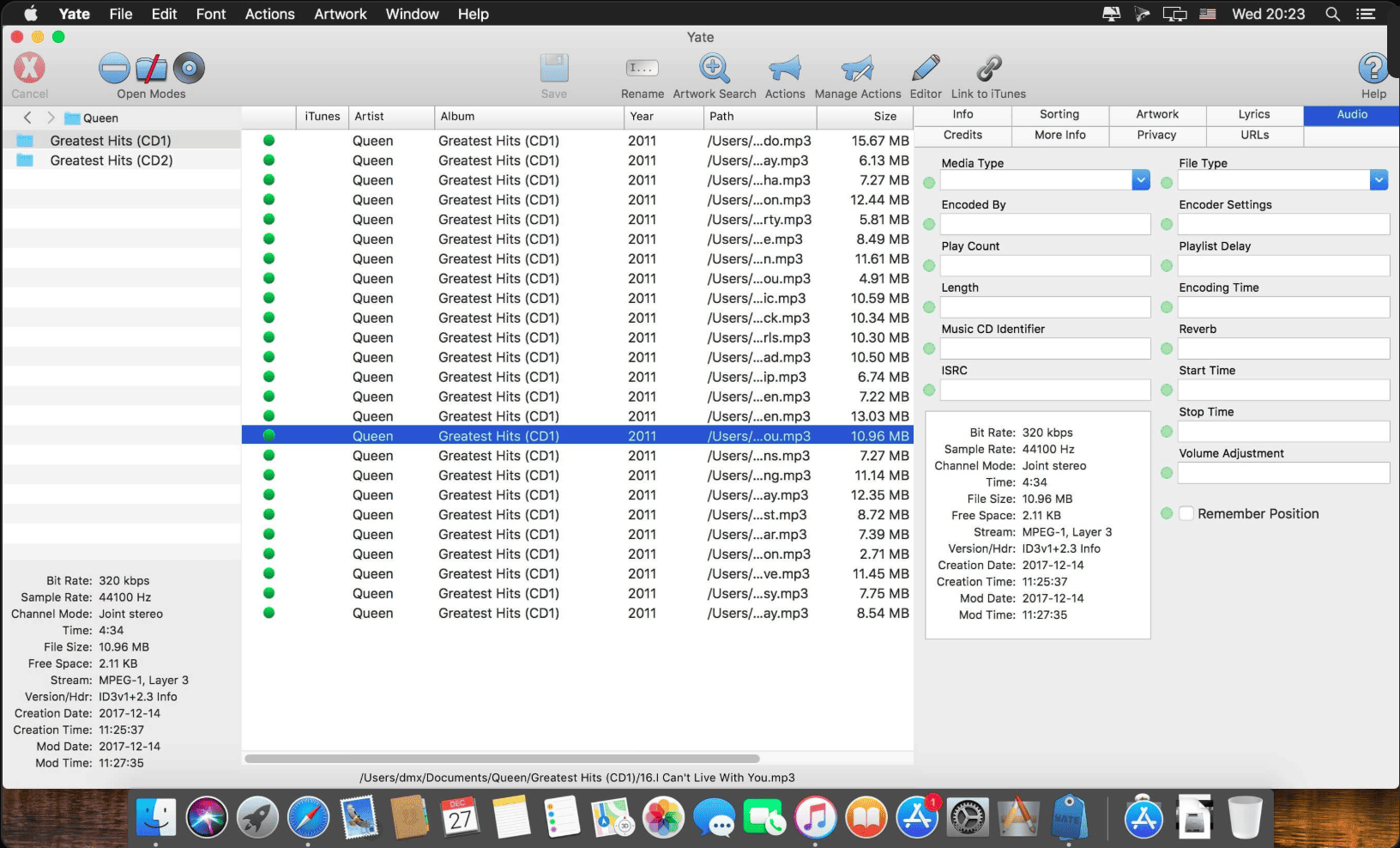Sort by the Artist column header

[x=391, y=117]
